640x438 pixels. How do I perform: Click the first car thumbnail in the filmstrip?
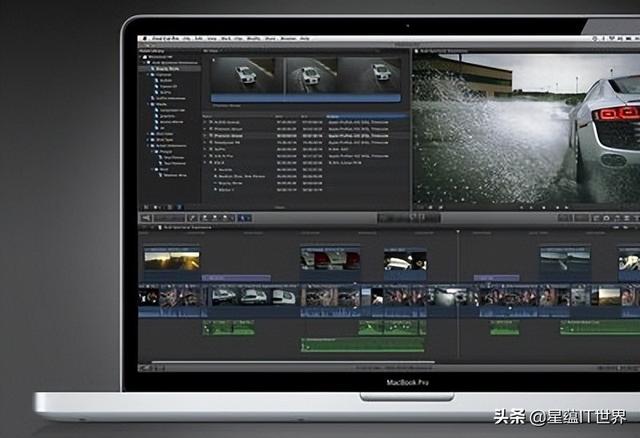[247, 75]
